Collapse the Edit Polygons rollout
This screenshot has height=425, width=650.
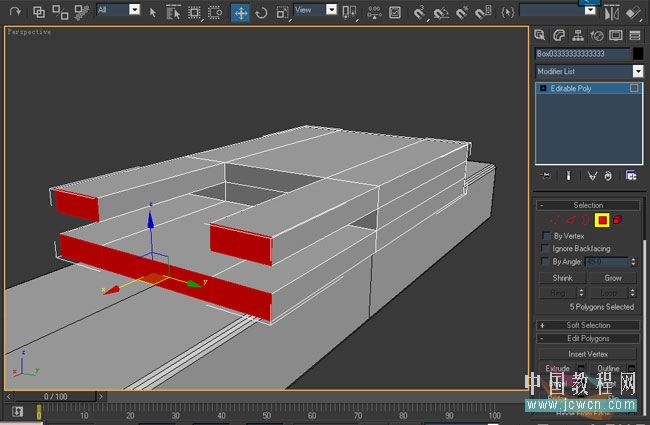588,338
